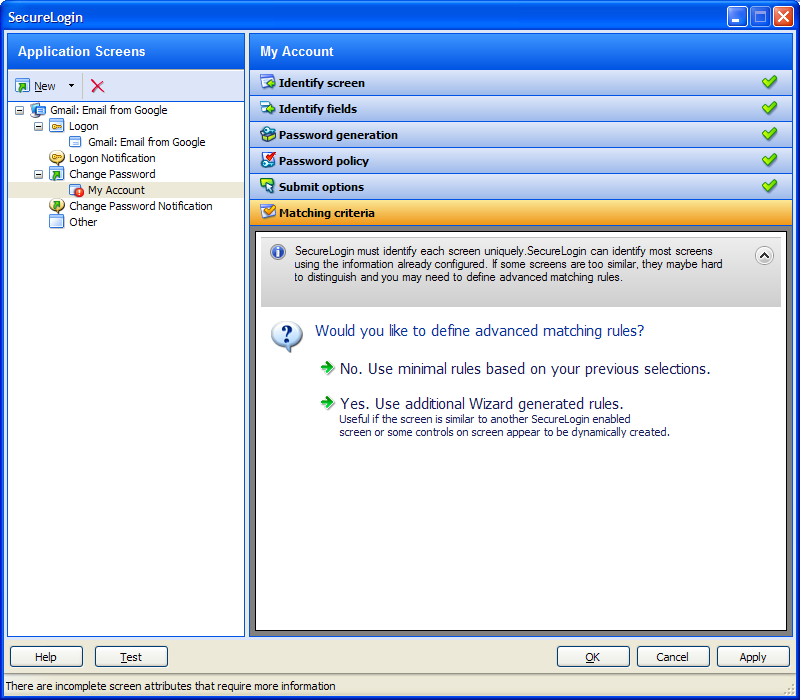The width and height of the screenshot is (800, 700).
Task: Collapse the info description with chevron button
Action: [x=764, y=255]
